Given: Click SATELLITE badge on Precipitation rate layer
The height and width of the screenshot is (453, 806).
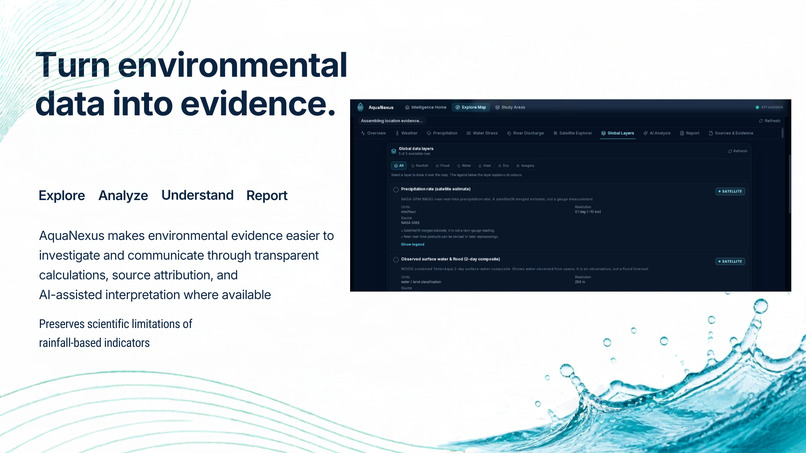Looking at the screenshot, I should coord(730,191).
